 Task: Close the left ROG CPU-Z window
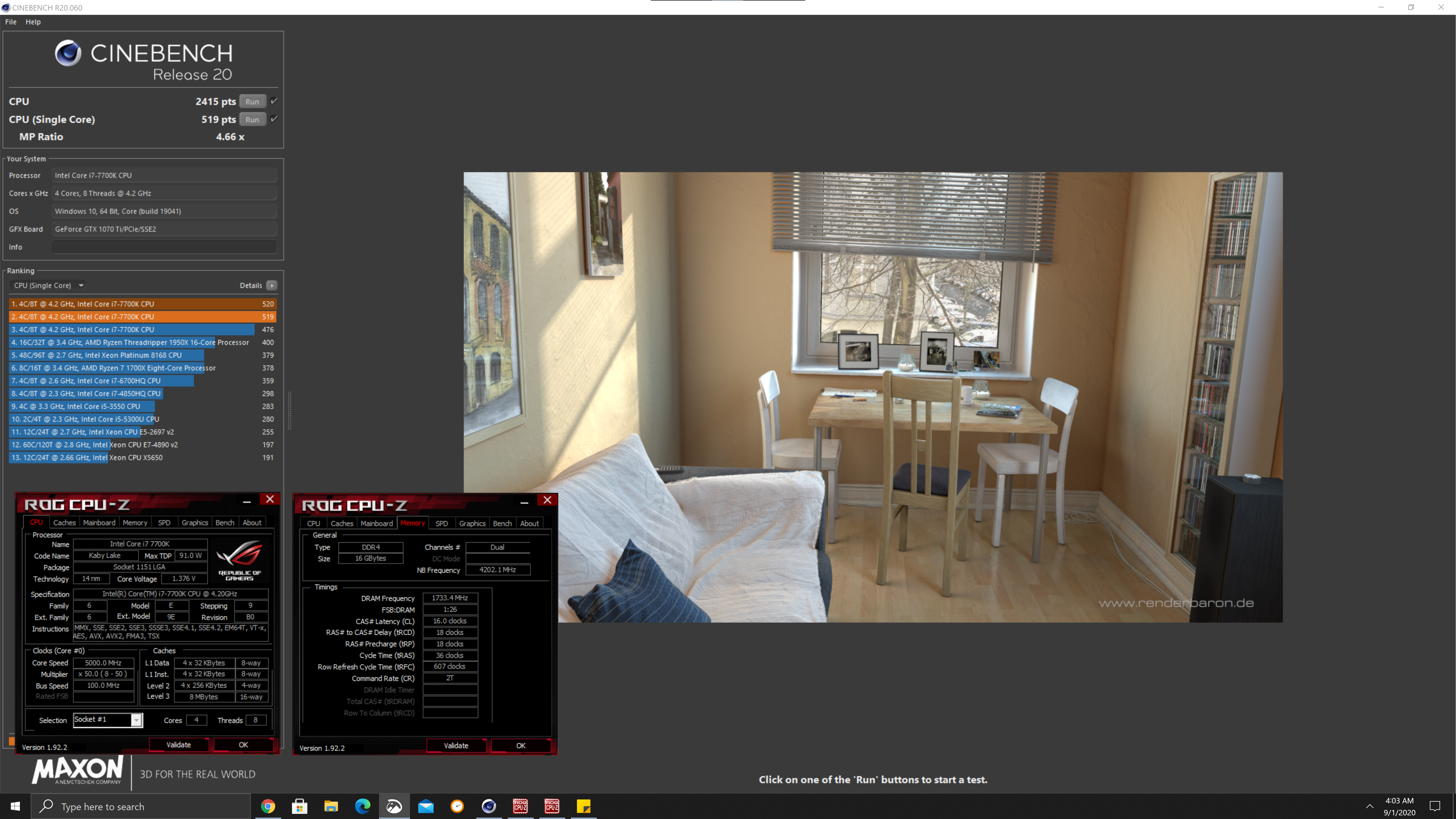270,499
